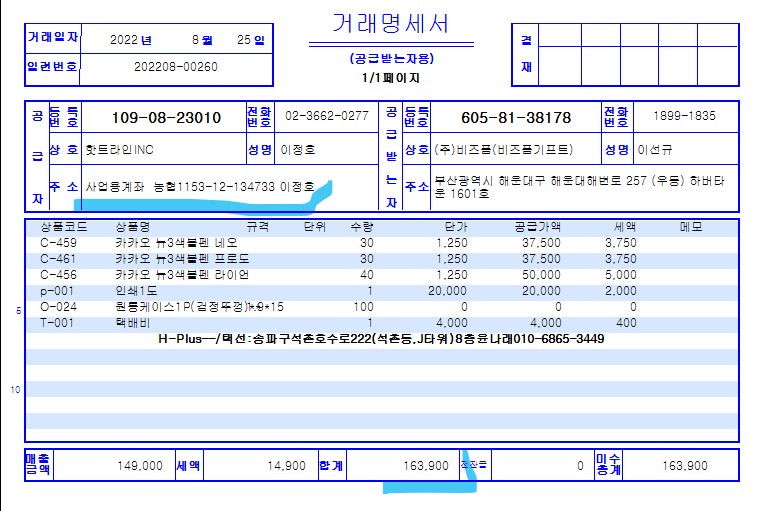Click supplier phone number 02-3662-0277
This screenshot has width=770, height=511.
(x=326, y=116)
